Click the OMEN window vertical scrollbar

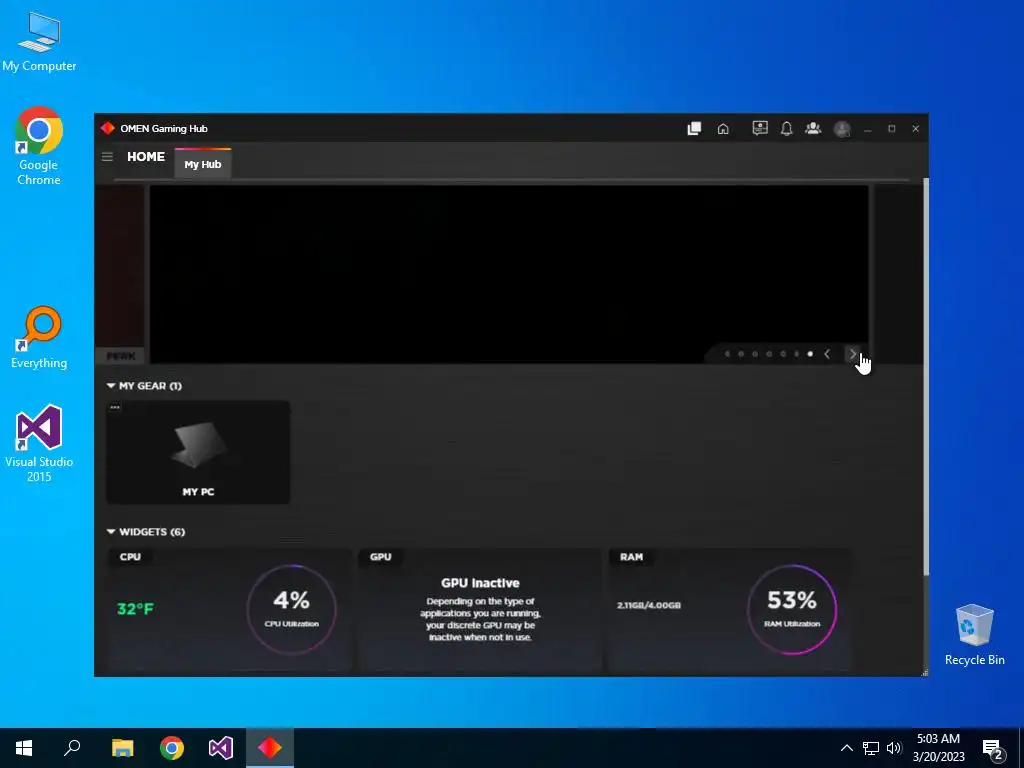[925, 377]
